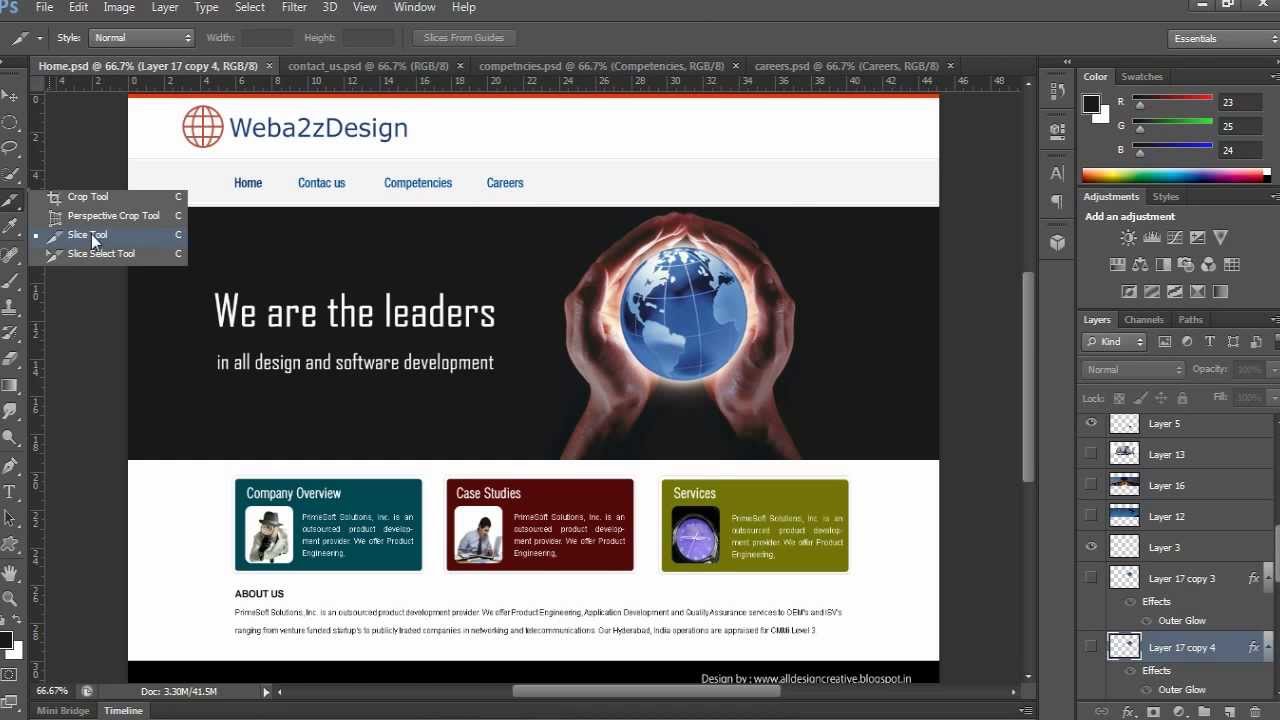Screen dimensions: 1280x720
Task: Add a Color Balance adjustment
Action: pyautogui.click(x=1140, y=265)
